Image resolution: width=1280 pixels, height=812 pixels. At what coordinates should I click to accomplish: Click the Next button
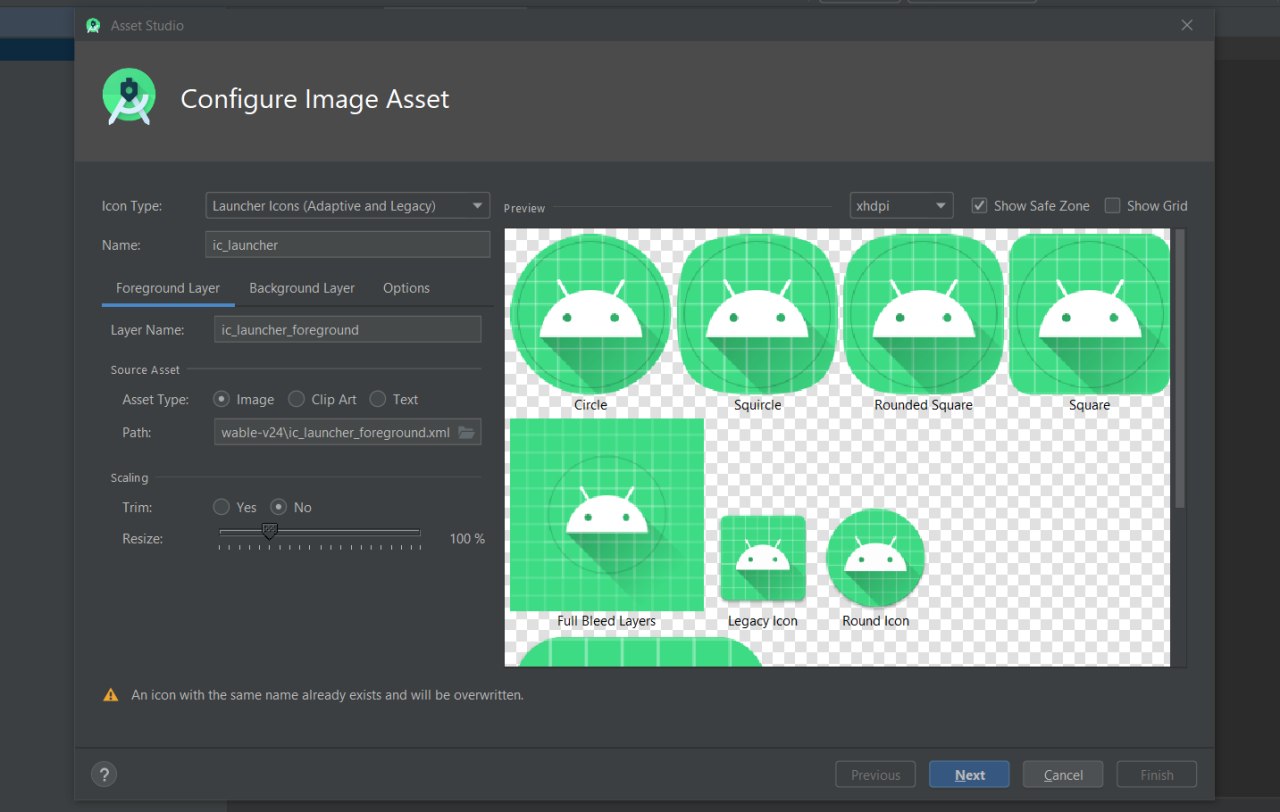(969, 775)
